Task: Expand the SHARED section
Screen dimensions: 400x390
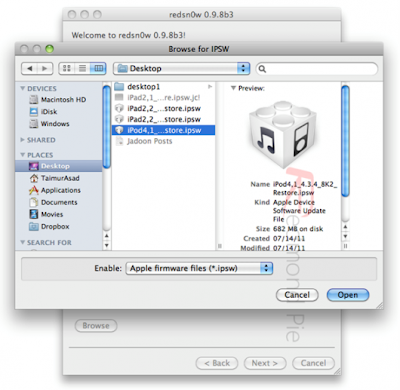Action: click(23, 140)
